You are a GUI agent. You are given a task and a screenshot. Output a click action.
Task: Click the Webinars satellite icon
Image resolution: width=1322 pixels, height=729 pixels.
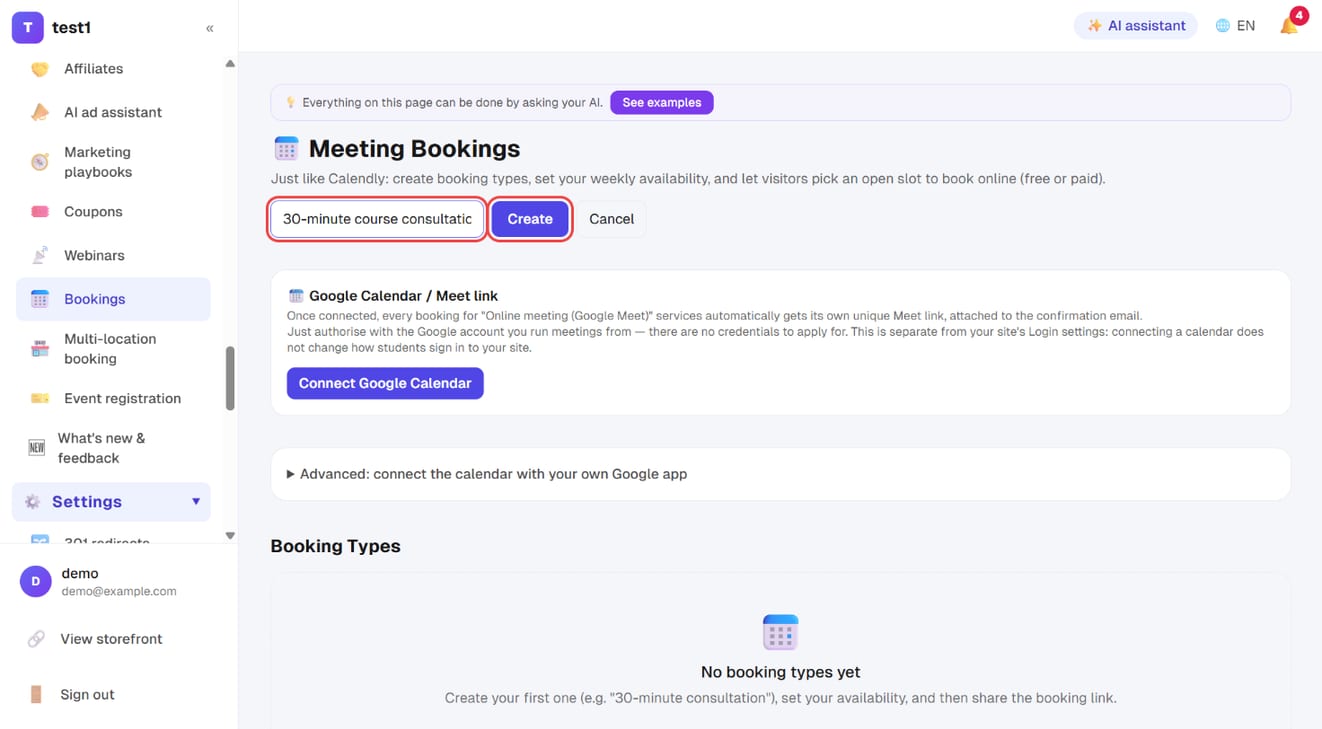tap(40, 255)
